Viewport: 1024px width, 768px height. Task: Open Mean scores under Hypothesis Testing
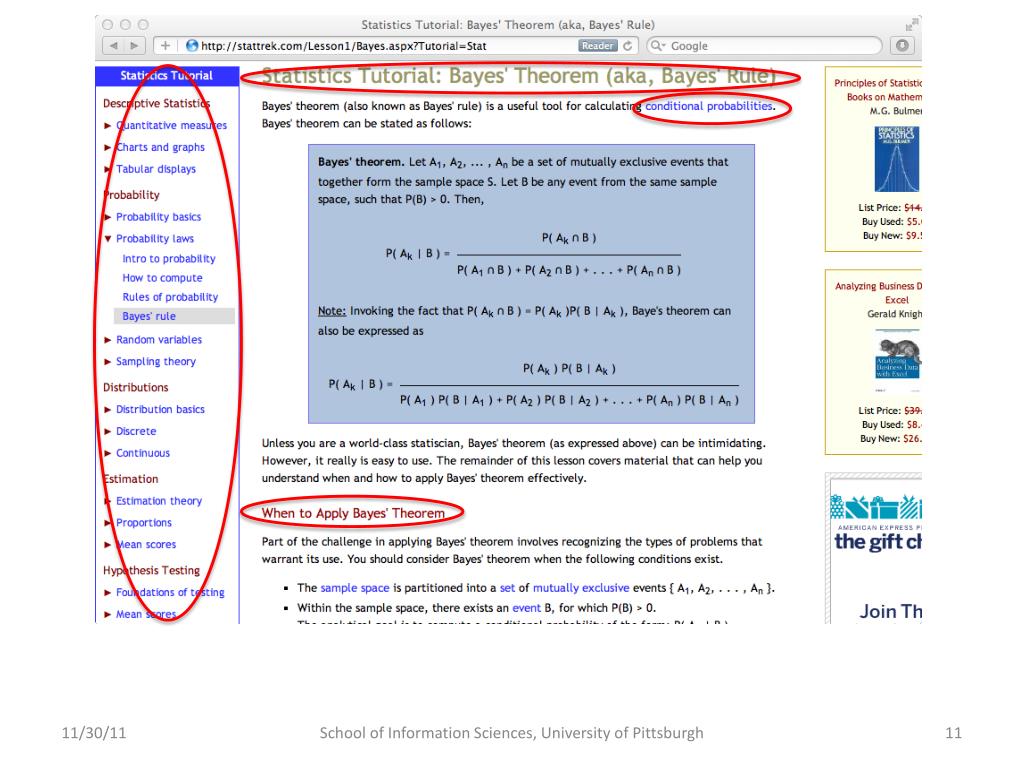146,614
